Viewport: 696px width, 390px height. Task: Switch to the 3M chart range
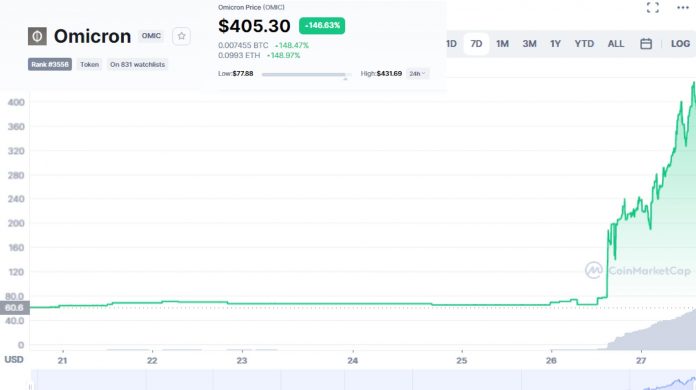click(x=529, y=44)
